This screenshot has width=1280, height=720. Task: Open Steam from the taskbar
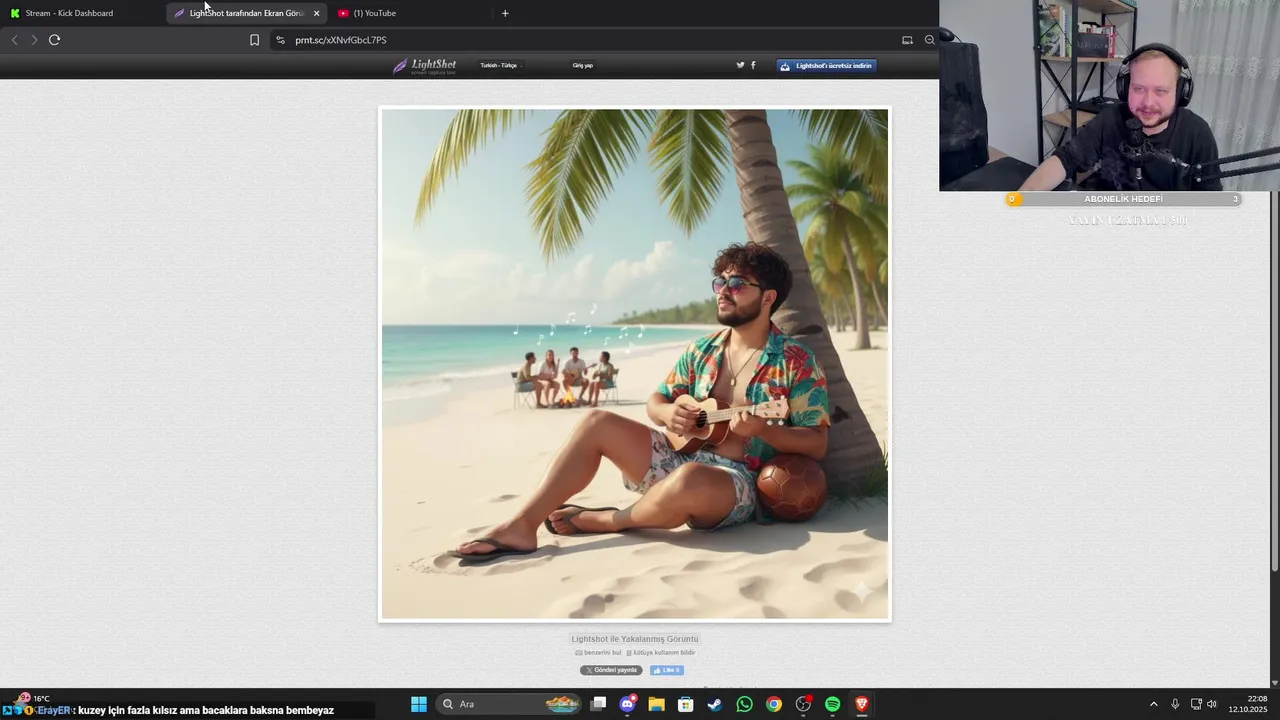[x=715, y=704]
